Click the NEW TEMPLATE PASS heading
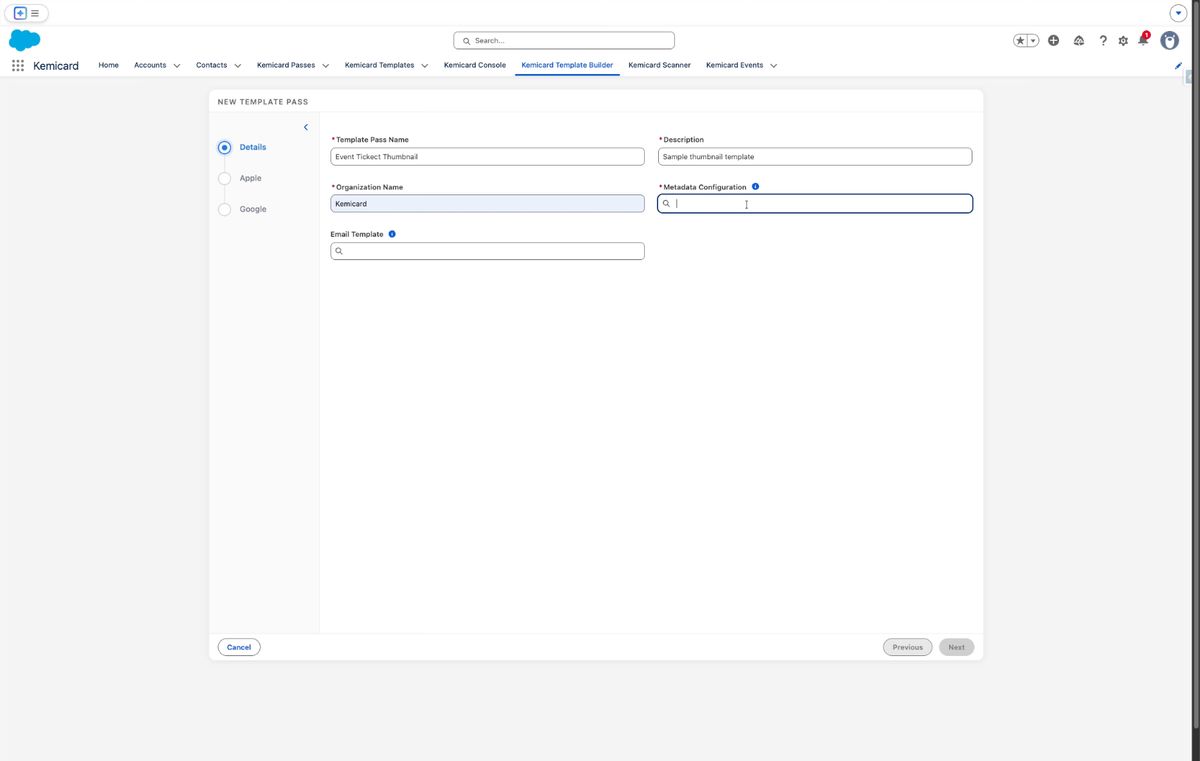This screenshot has height=761, width=1200. click(x=263, y=102)
